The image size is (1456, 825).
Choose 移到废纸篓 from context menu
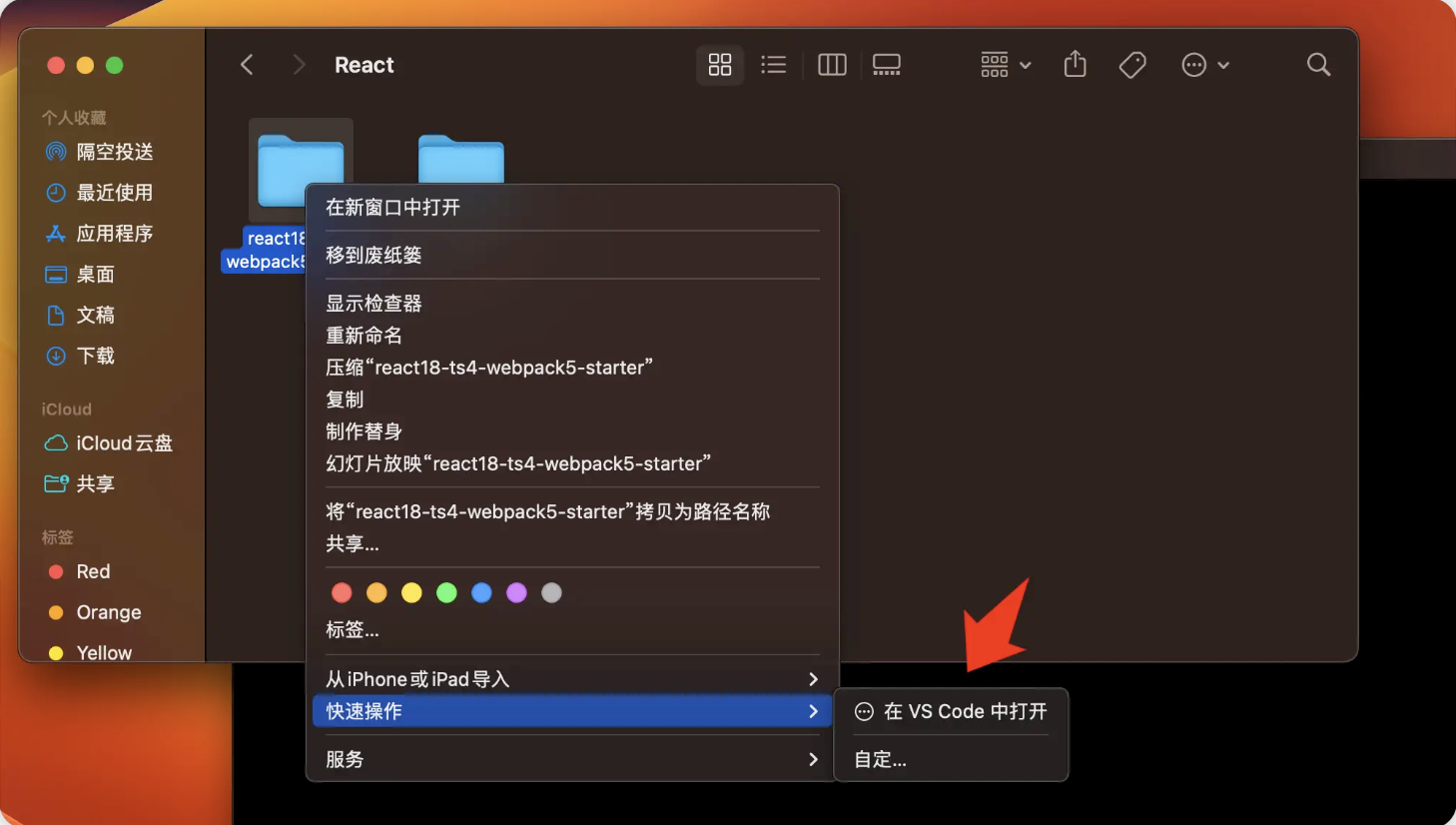tap(572, 256)
